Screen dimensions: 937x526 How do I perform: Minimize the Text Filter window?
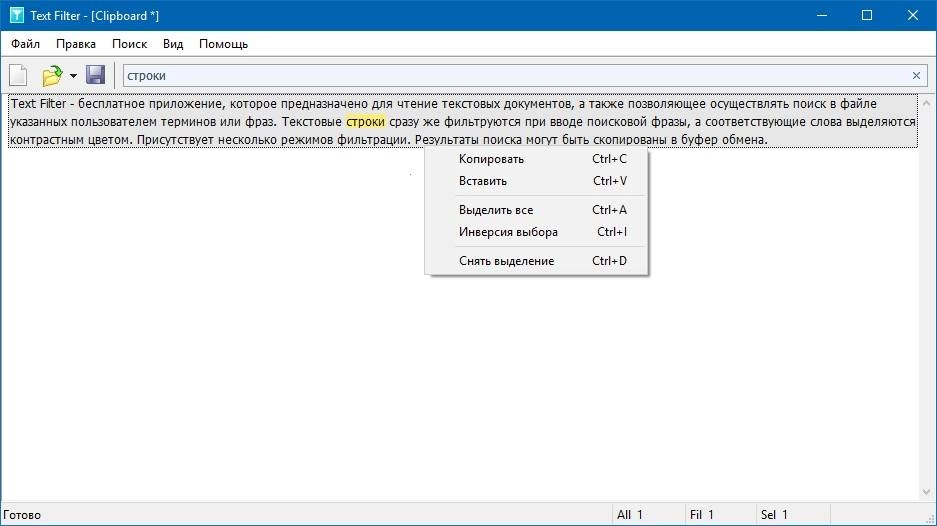822,16
